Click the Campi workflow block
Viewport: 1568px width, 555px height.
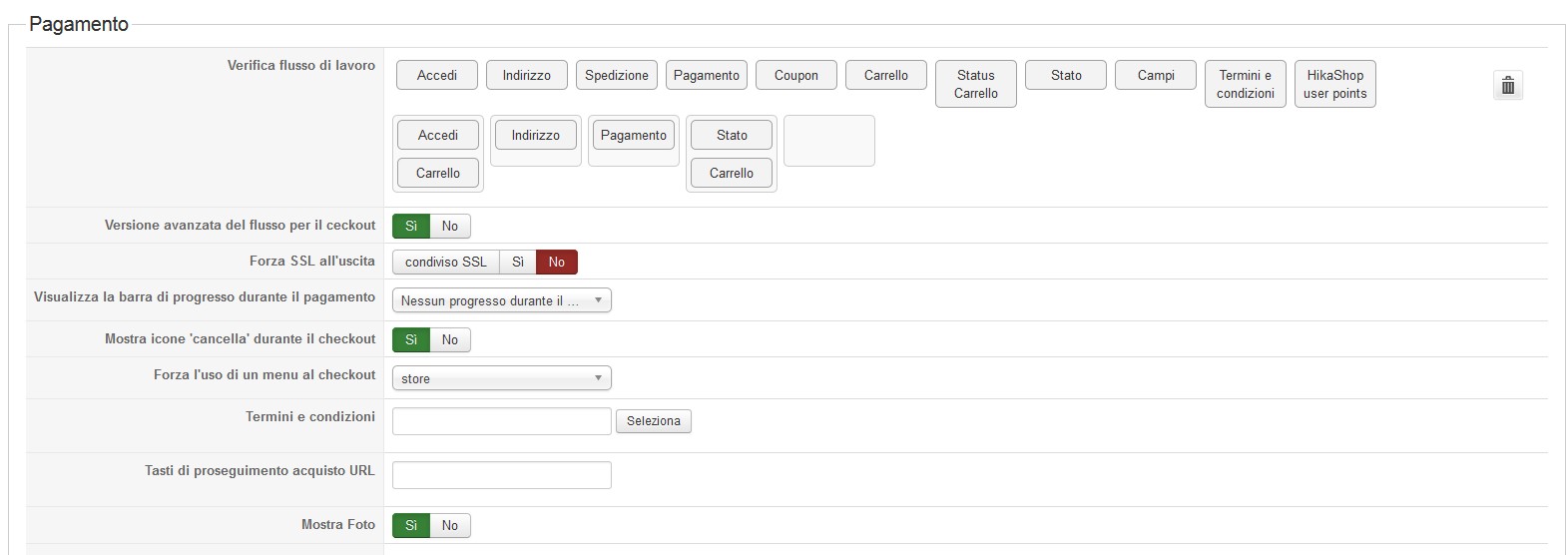point(1156,75)
